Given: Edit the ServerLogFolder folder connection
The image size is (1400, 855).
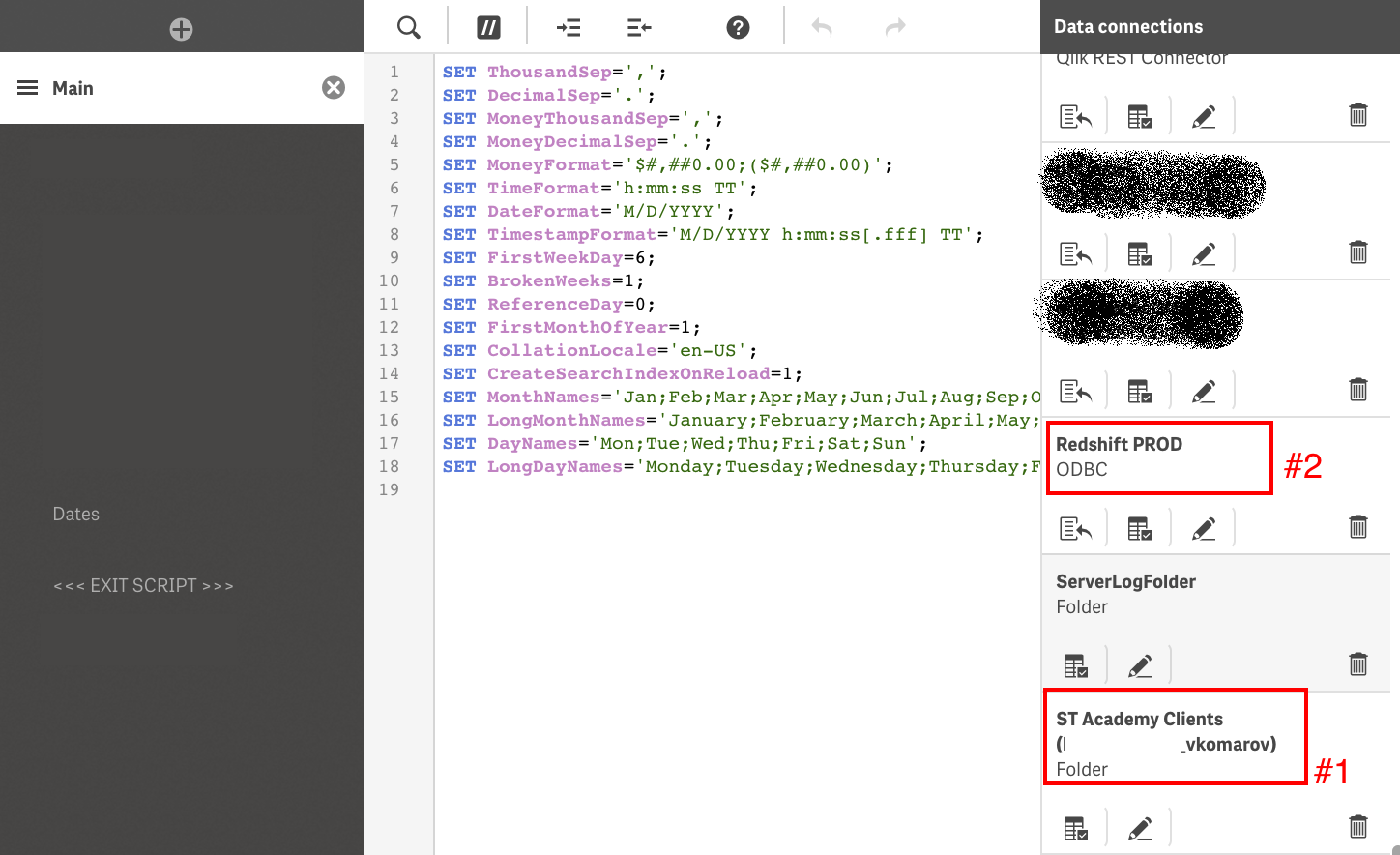Looking at the screenshot, I should pos(1140,665).
